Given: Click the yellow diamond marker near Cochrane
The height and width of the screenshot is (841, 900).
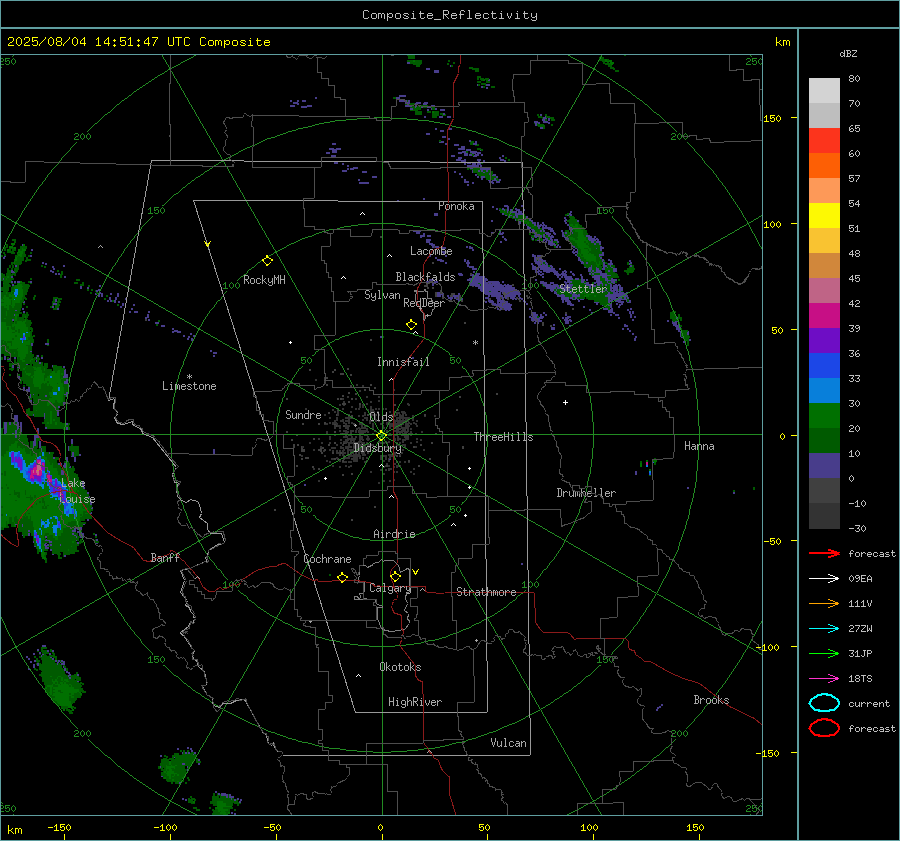Looking at the screenshot, I should pos(342,577).
